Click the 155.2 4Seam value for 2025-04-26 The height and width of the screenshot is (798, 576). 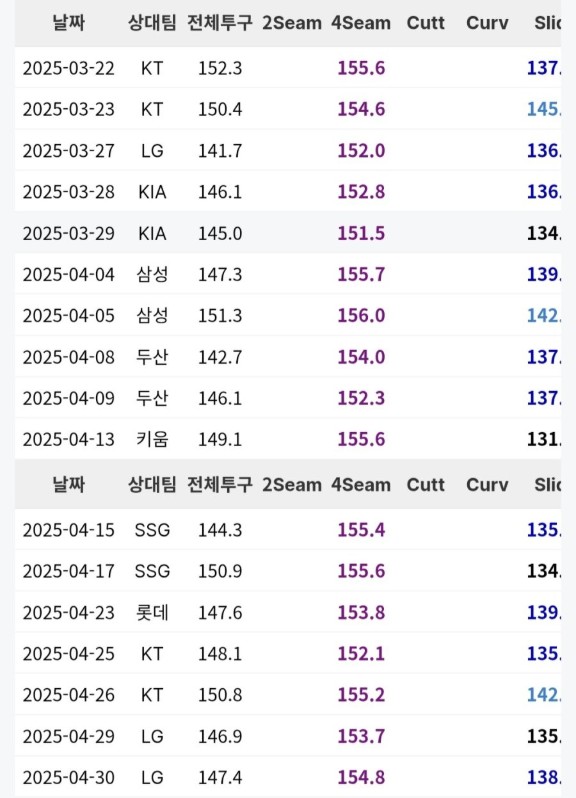(x=361, y=695)
